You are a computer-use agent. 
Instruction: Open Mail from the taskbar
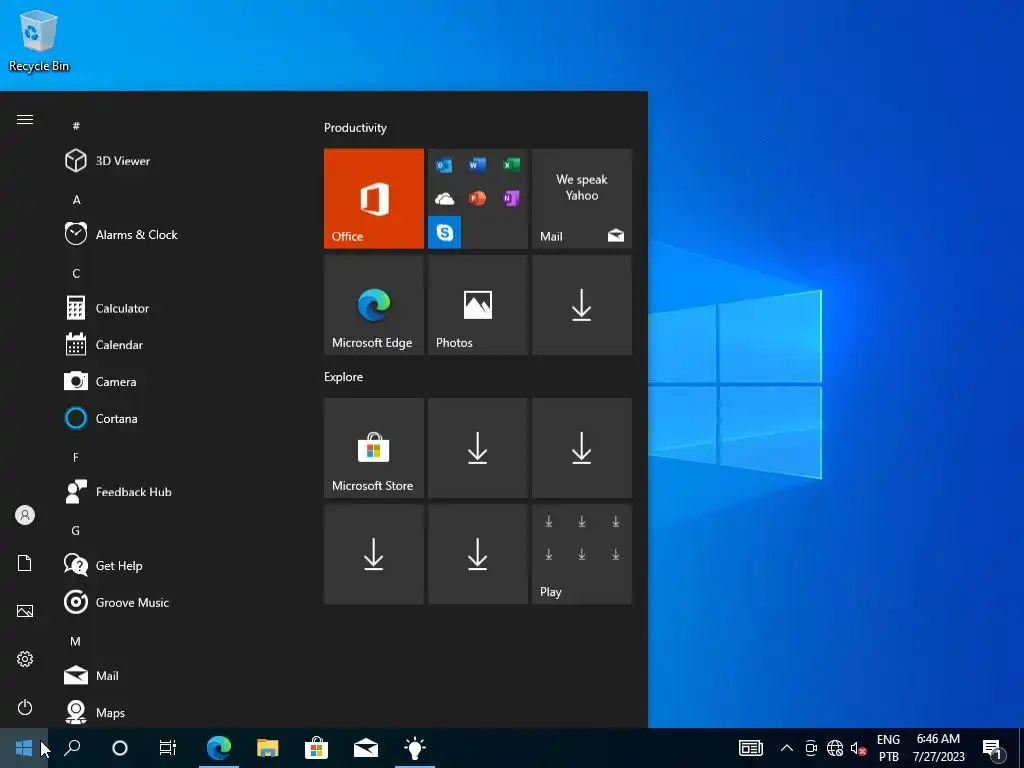[x=366, y=748]
